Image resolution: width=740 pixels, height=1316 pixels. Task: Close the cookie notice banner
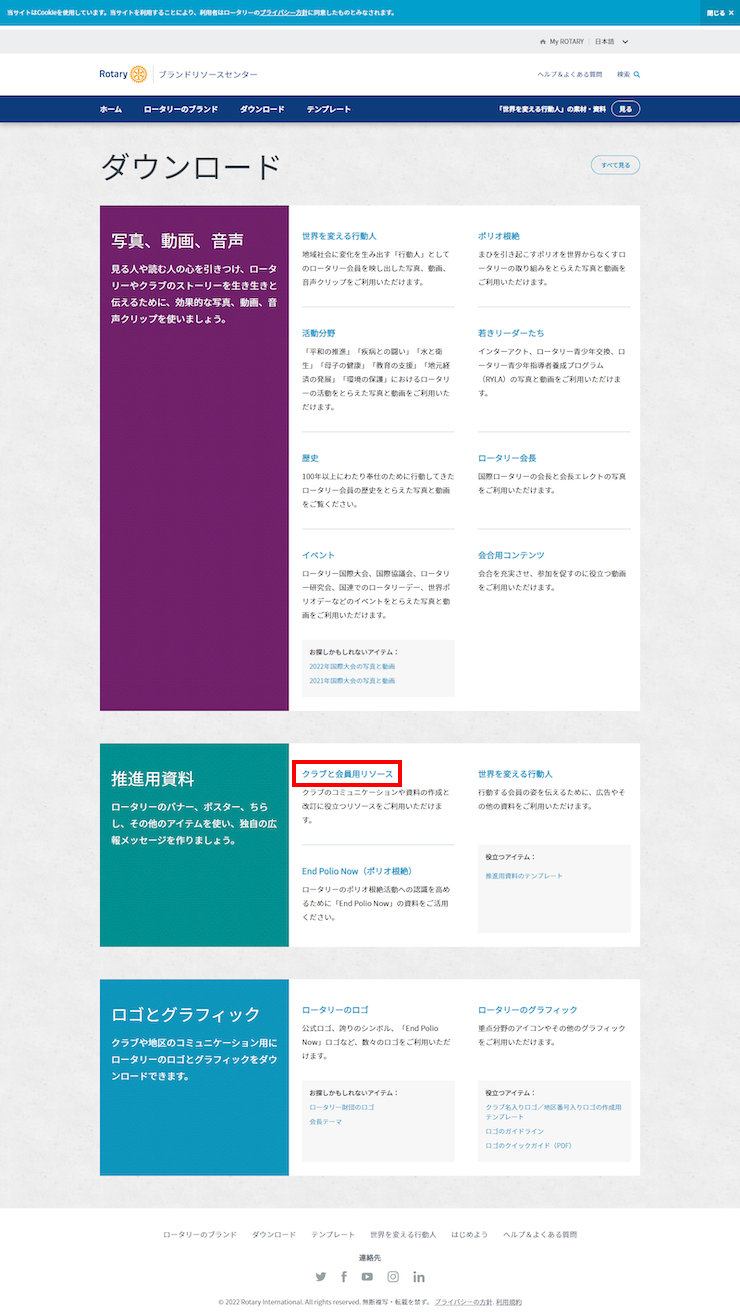tap(720, 13)
